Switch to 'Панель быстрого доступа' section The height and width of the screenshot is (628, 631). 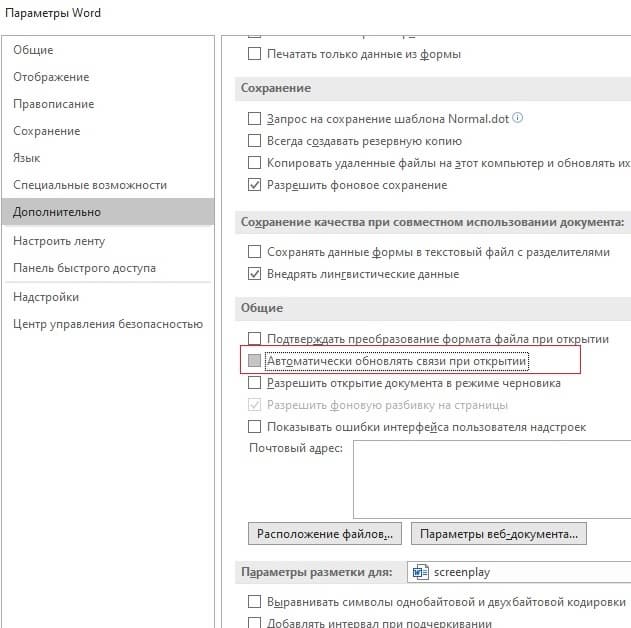pos(84,268)
